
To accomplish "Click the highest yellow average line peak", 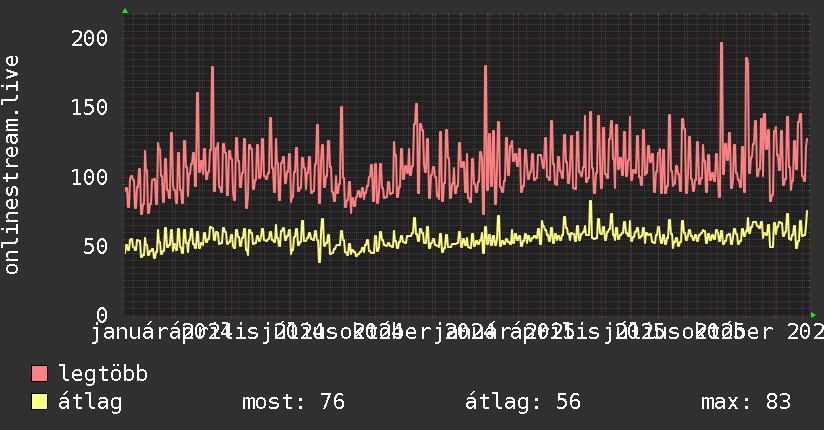I will 590,202.
